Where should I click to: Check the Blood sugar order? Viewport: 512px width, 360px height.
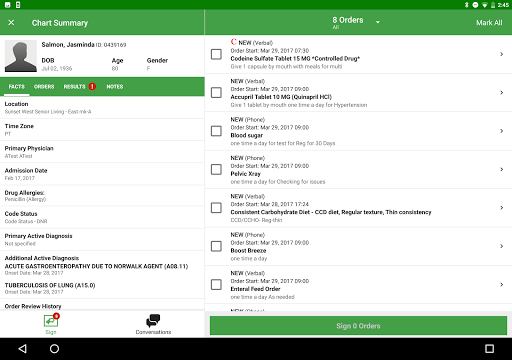(x=216, y=131)
